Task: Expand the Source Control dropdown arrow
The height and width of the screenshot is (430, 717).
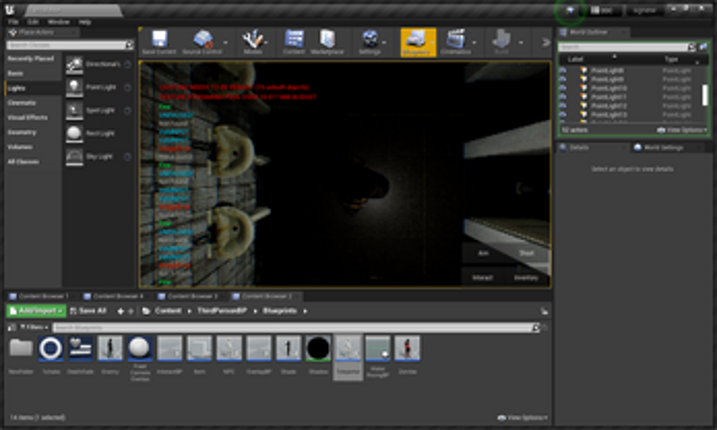Action: click(226, 43)
